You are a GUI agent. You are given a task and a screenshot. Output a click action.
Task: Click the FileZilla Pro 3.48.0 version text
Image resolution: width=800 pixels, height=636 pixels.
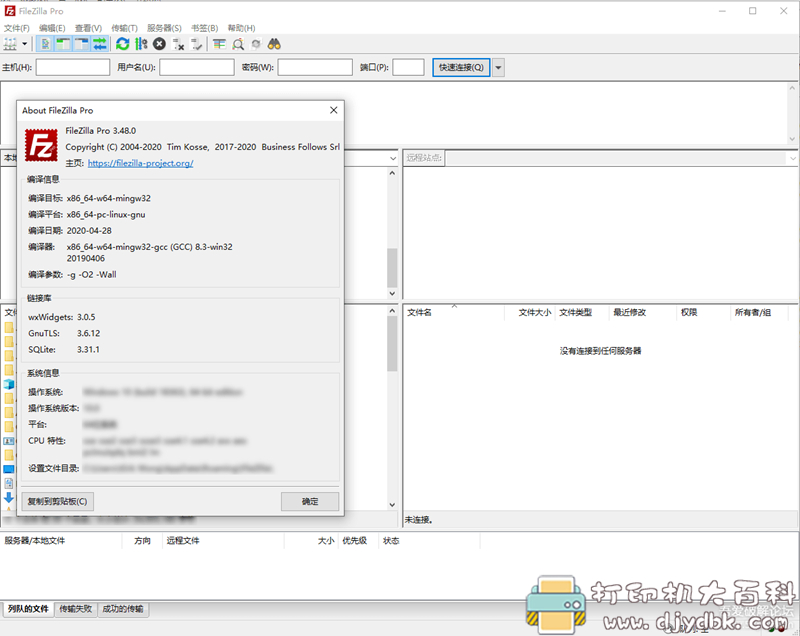click(x=101, y=131)
